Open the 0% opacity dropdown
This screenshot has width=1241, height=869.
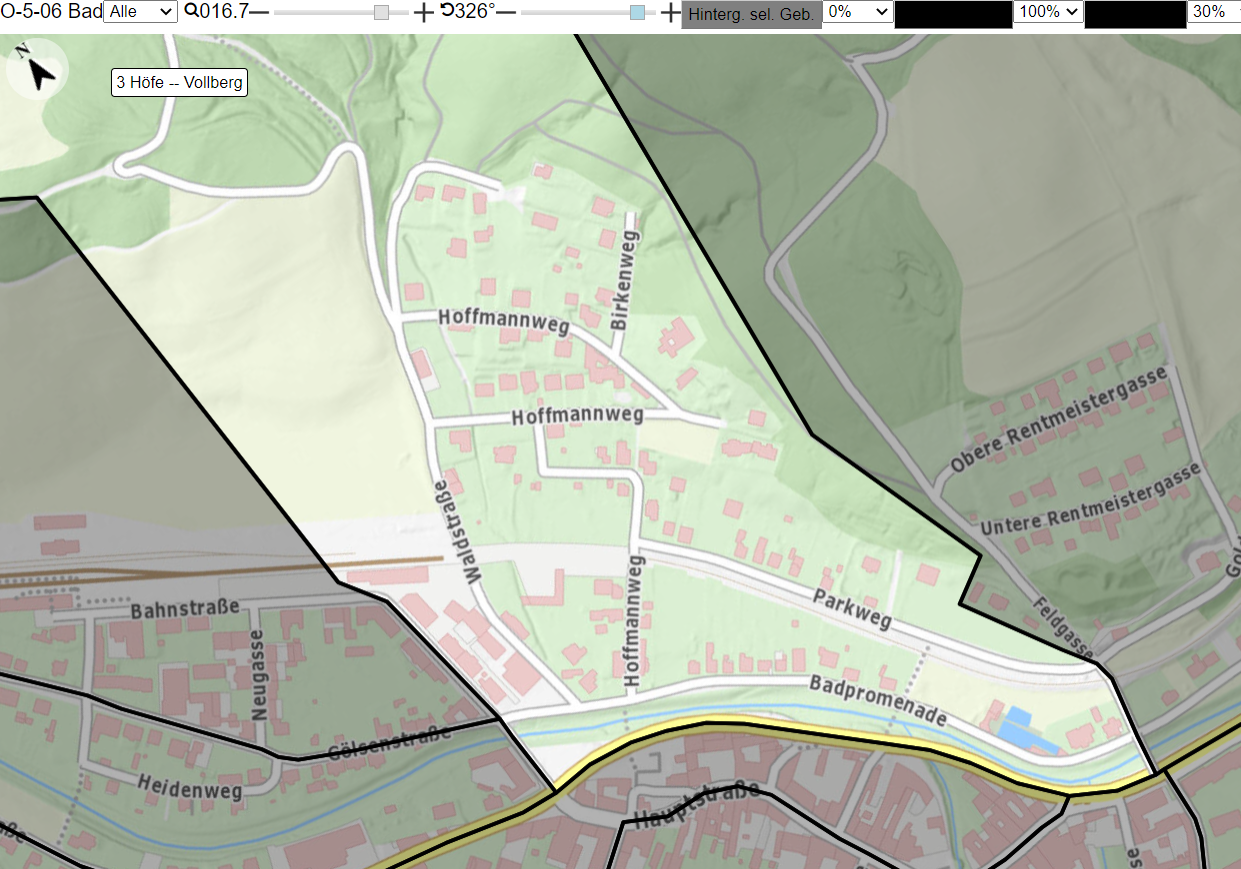coord(857,12)
